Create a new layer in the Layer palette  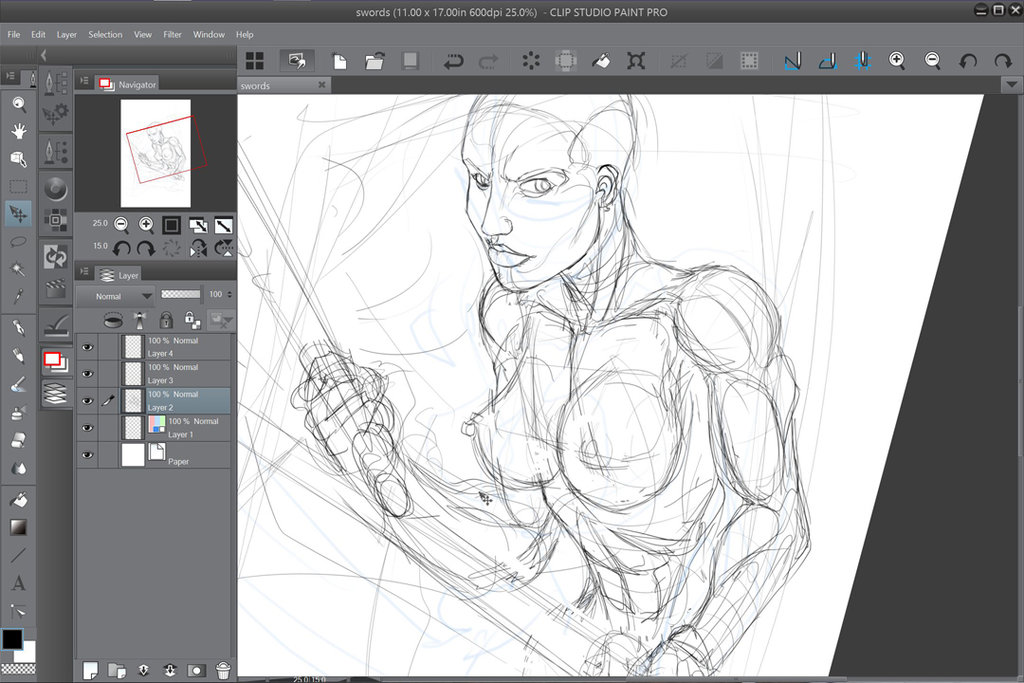tap(91, 670)
